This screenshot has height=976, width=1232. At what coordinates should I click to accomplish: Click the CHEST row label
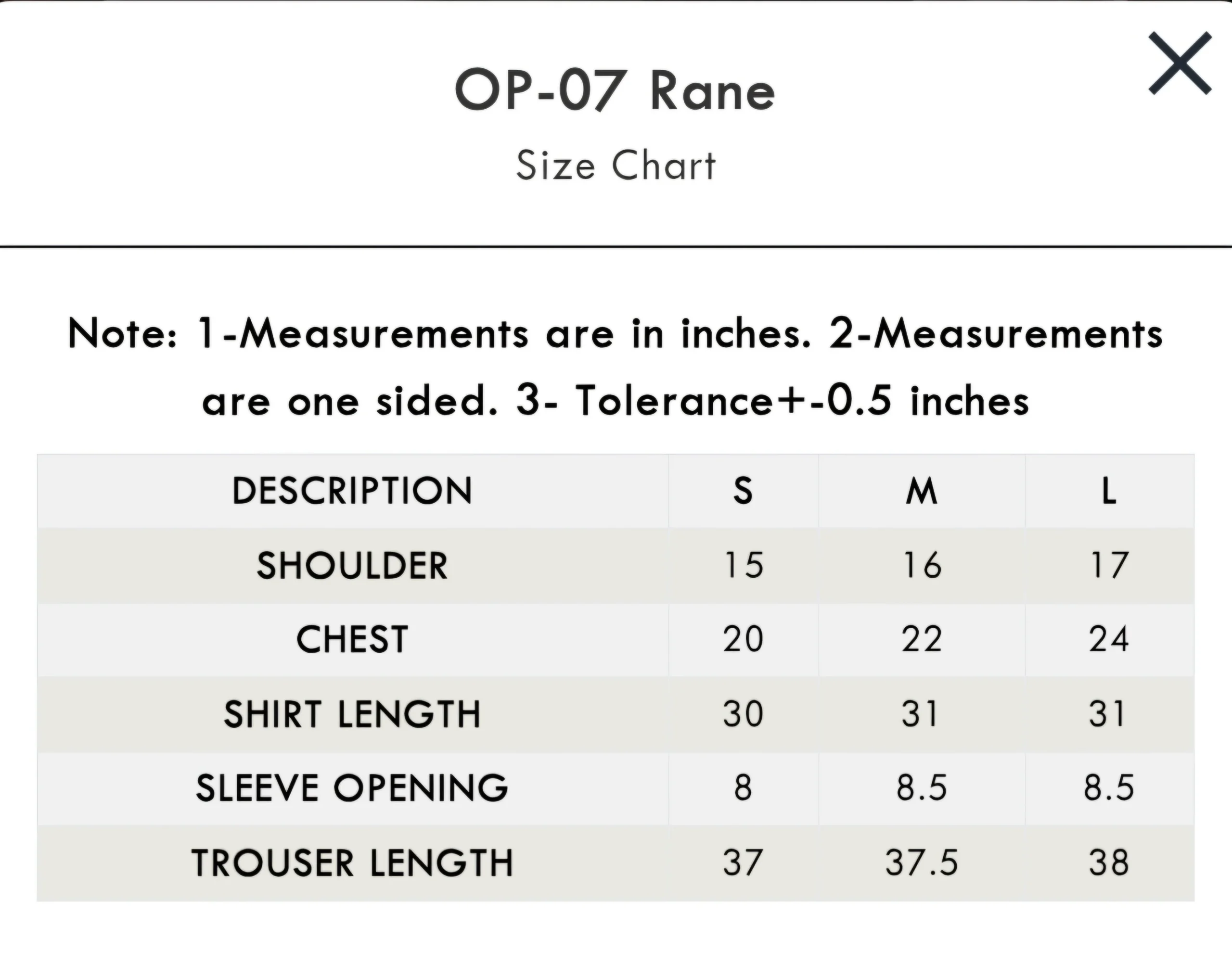[352, 639]
